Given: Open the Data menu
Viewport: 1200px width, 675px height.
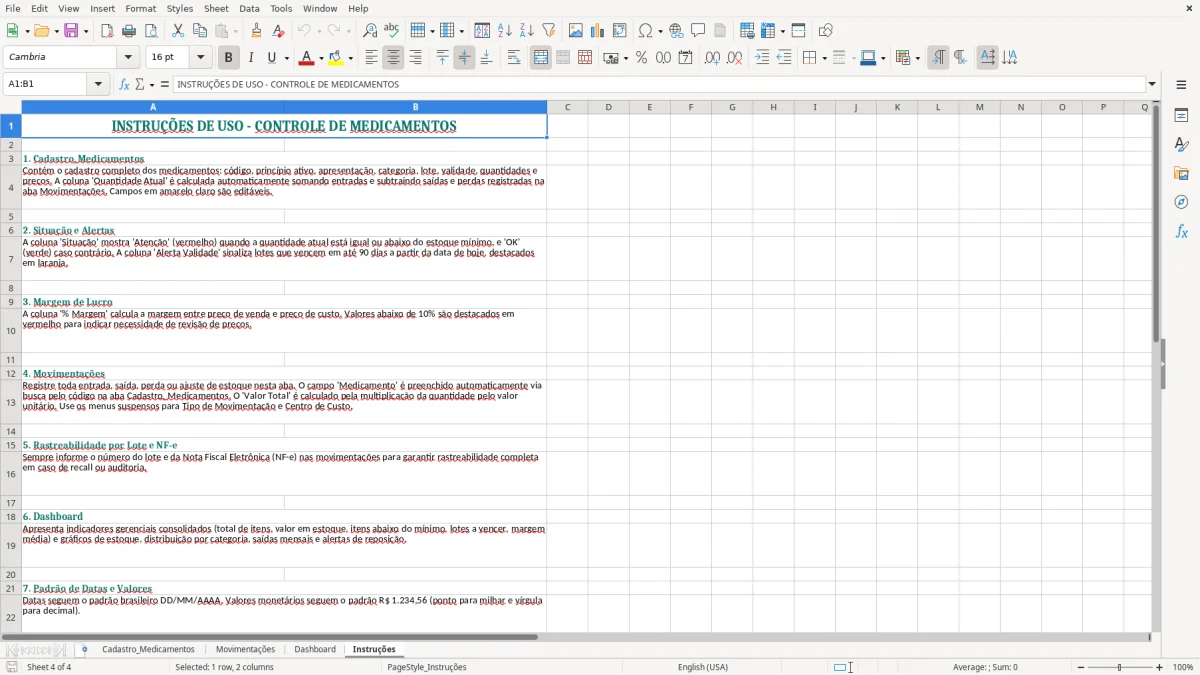Looking at the screenshot, I should (x=249, y=8).
